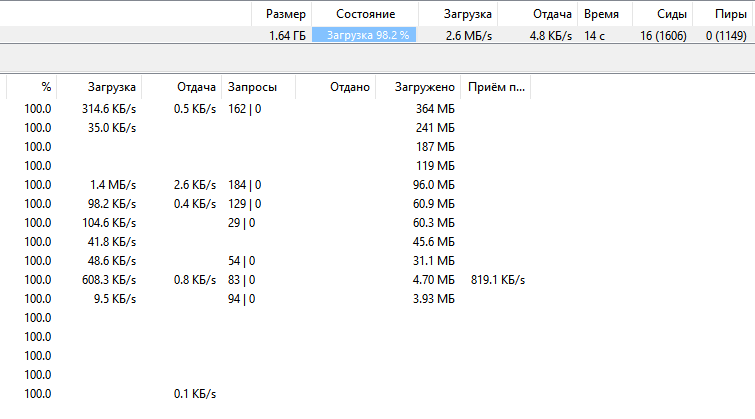The width and height of the screenshot is (755, 419).
Task: Select torrent size value 1.64 ГБ
Action: [x=287, y=36]
